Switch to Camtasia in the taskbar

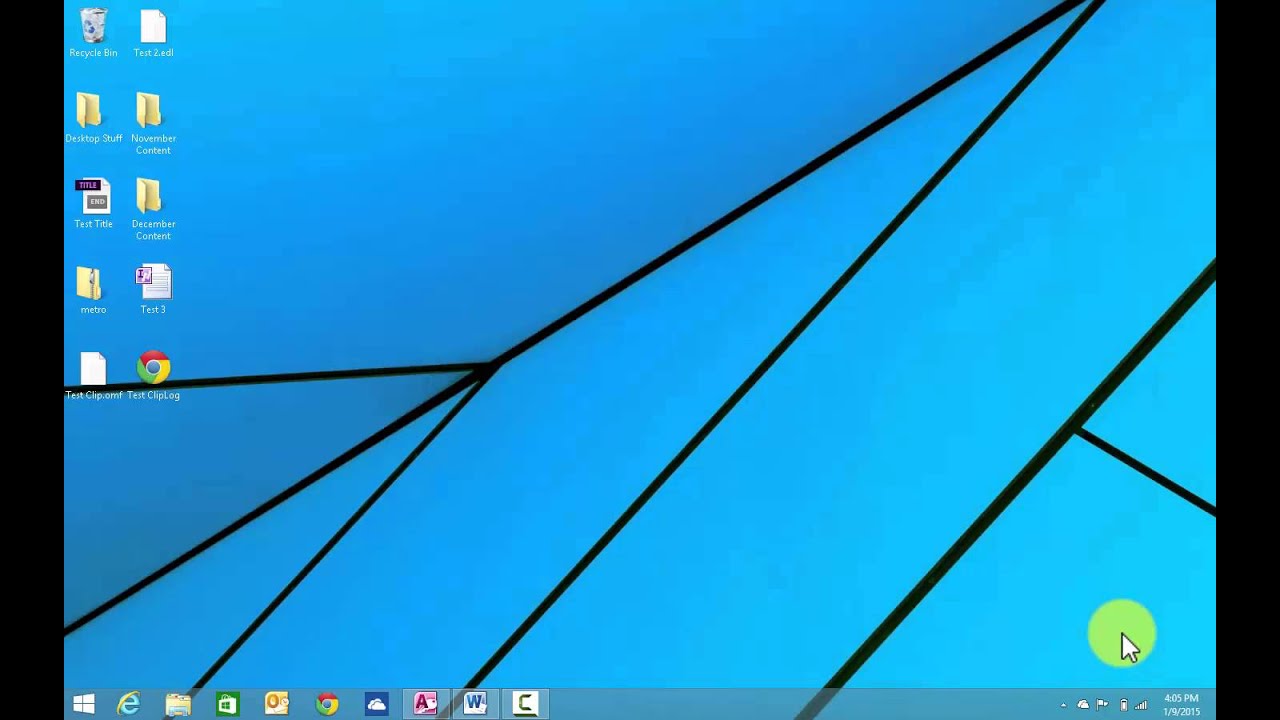pos(525,704)
